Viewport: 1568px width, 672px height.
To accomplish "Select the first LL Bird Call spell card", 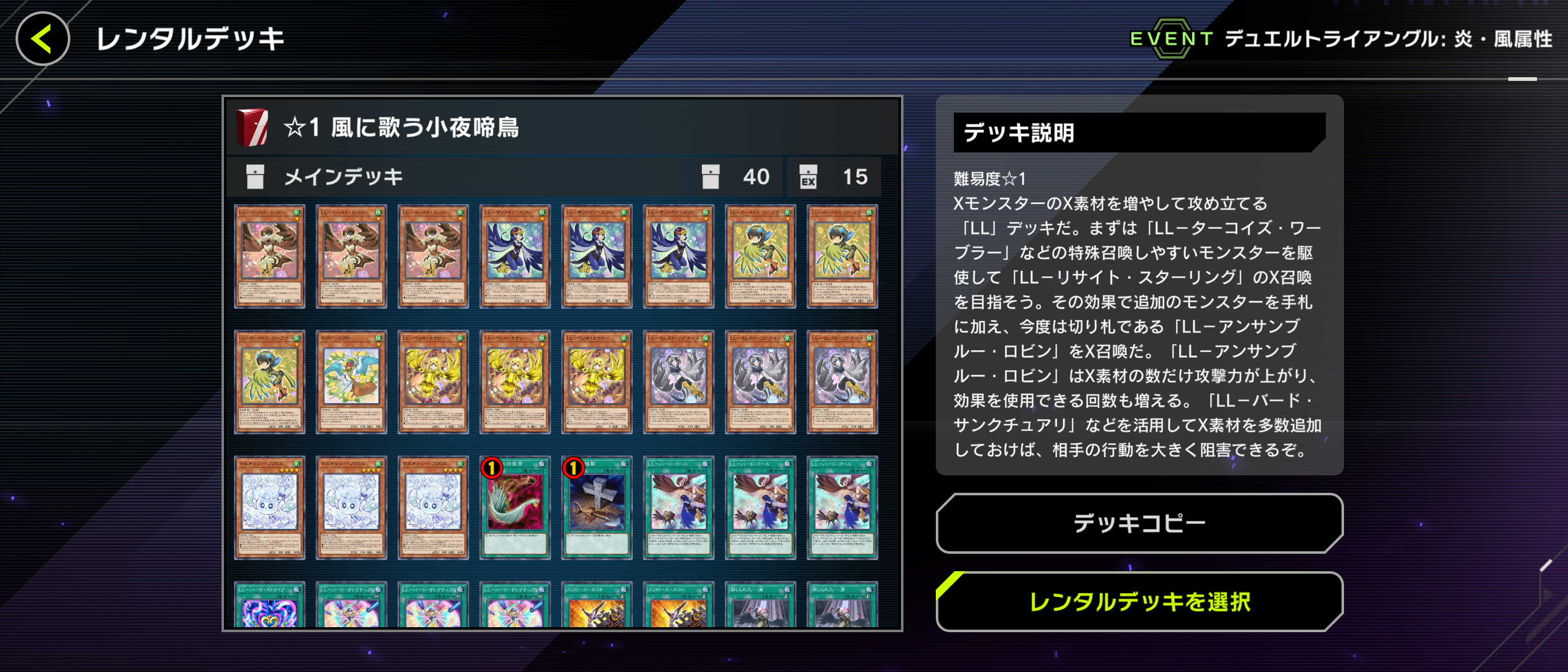I will [x=678, y=507].
